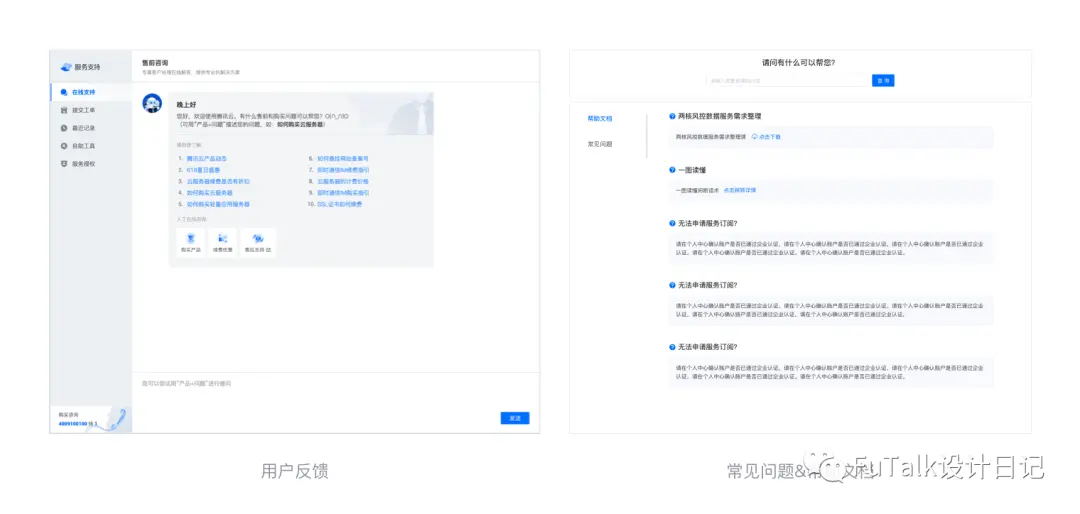Click the blue 查询 search button
This screenshot has height=514, width=1080.
(883, 81)
